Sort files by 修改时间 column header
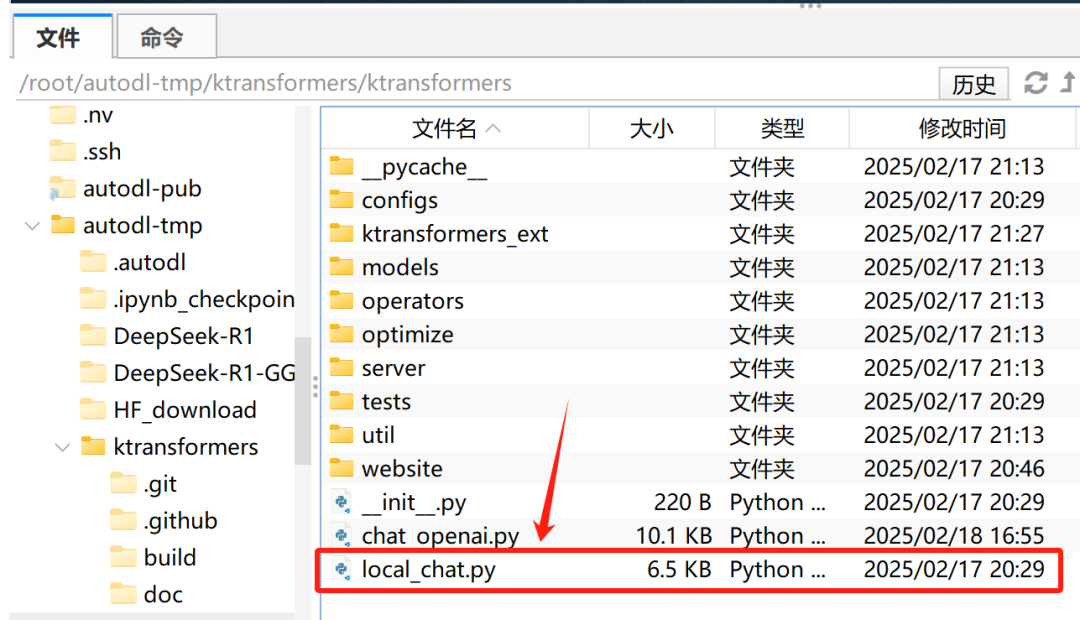Image resolution: width=1080 pixels, height=620 pixels. coord(962,128)
